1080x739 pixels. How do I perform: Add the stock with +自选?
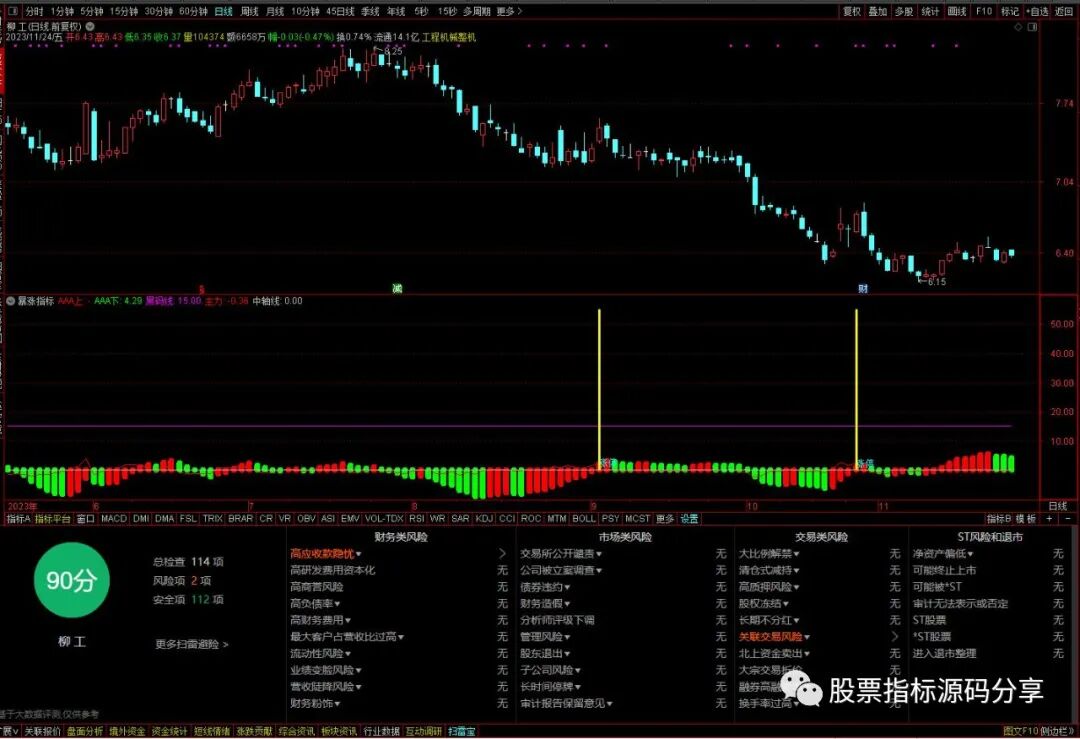[x=1037, y=11]
